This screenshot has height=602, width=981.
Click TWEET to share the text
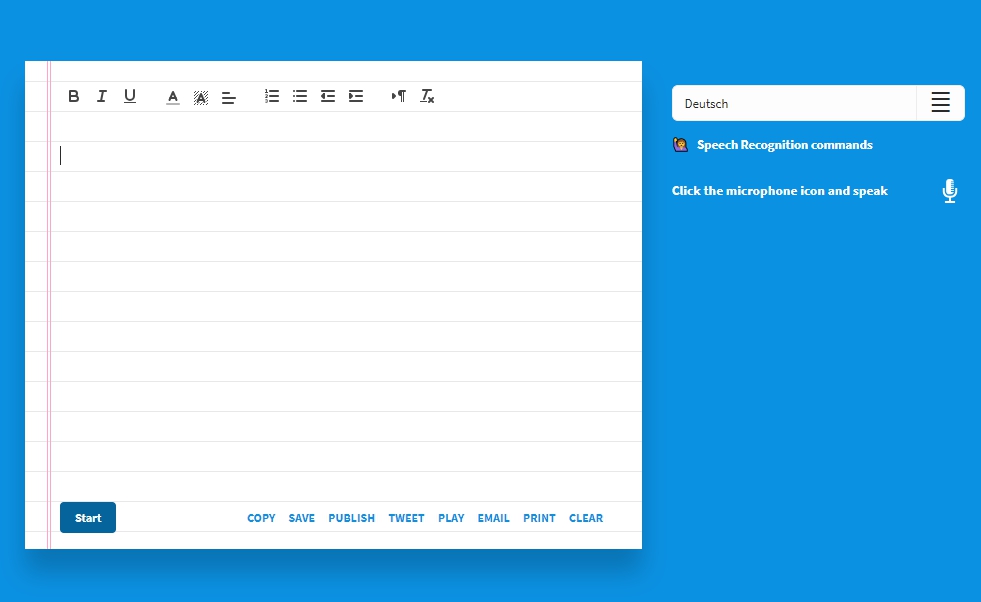407,518
